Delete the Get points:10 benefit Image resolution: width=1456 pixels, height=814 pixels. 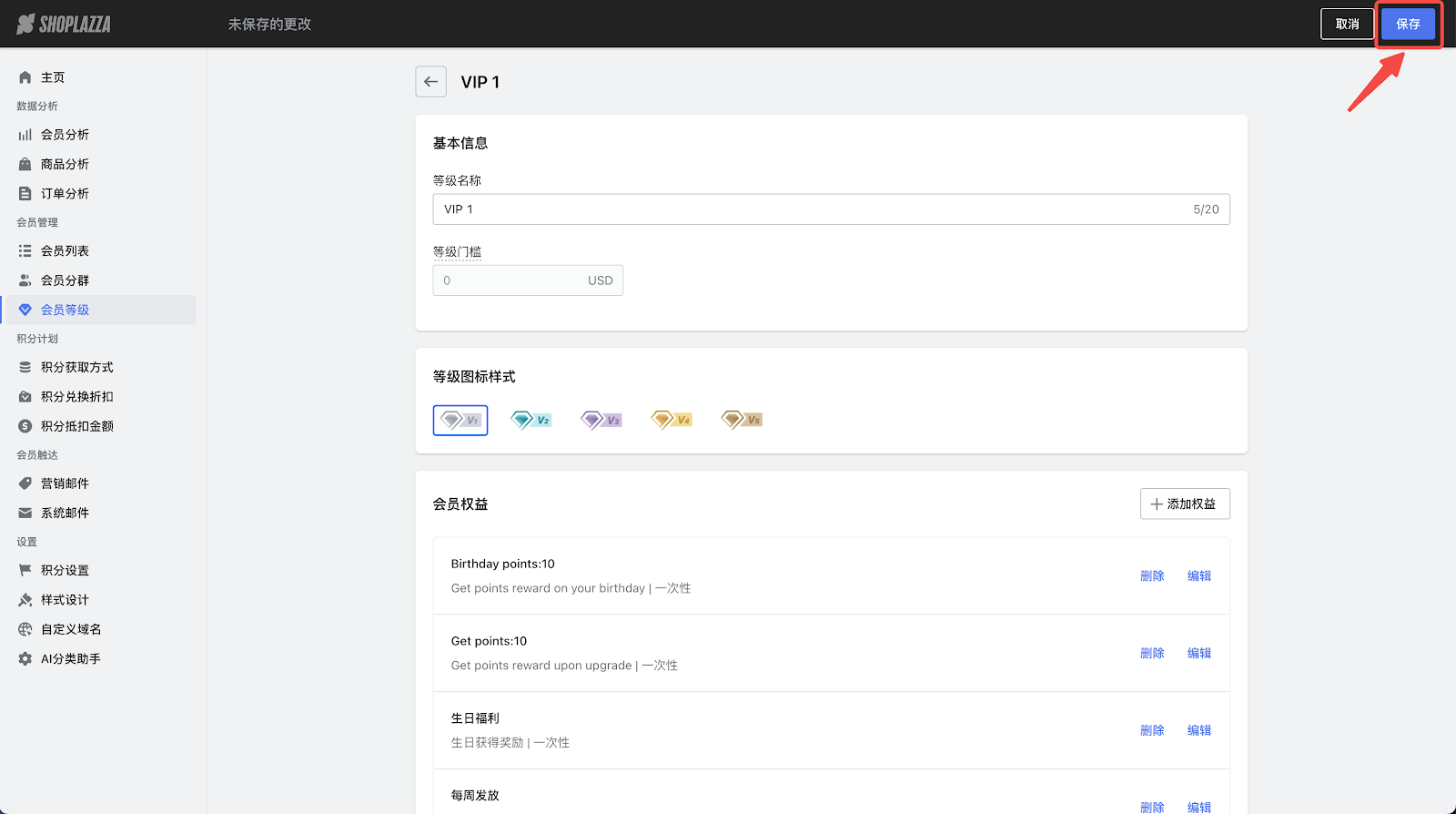(x=1152, y=654)
